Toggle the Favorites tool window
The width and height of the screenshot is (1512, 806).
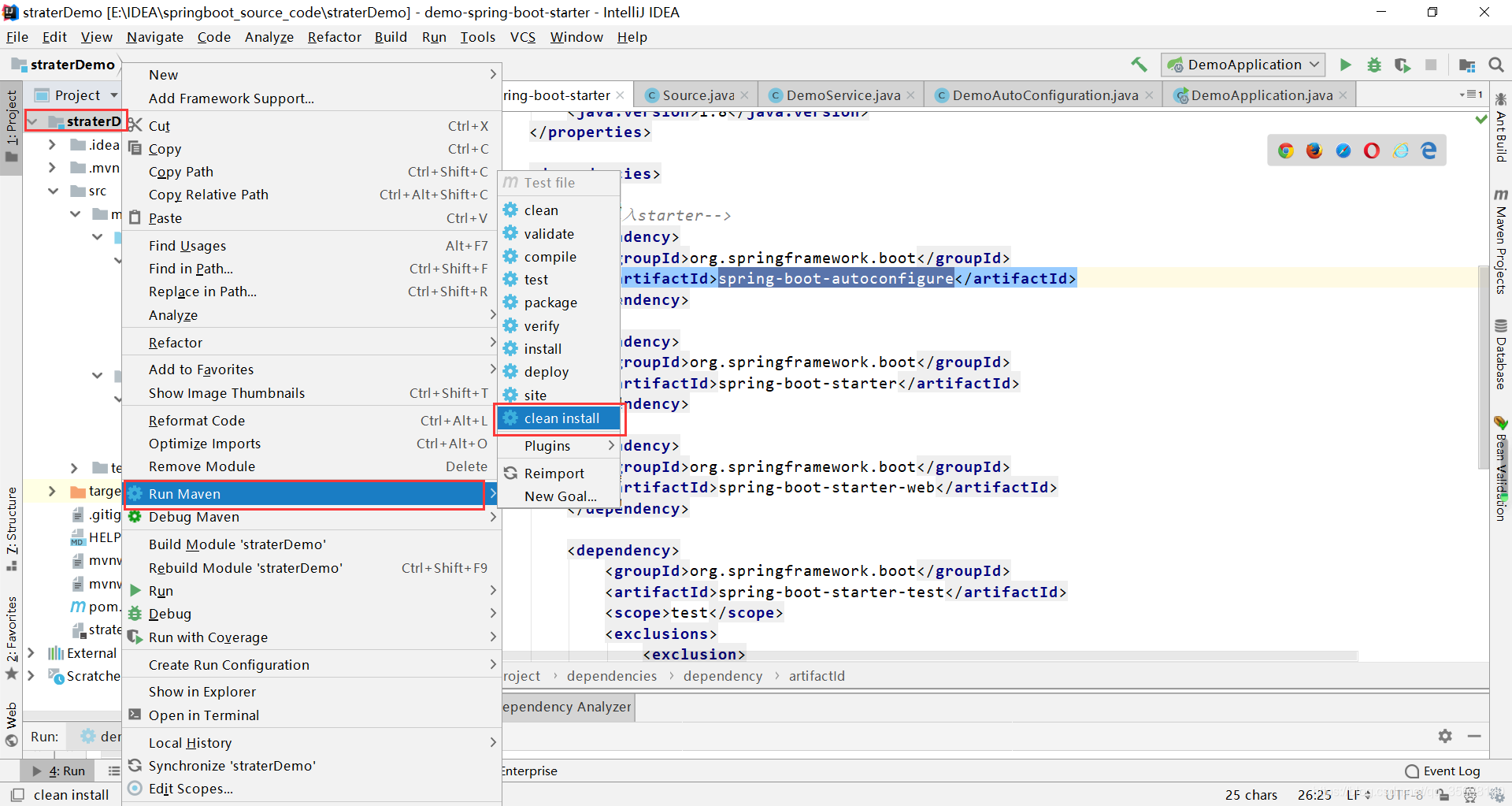tap(11, 637)
